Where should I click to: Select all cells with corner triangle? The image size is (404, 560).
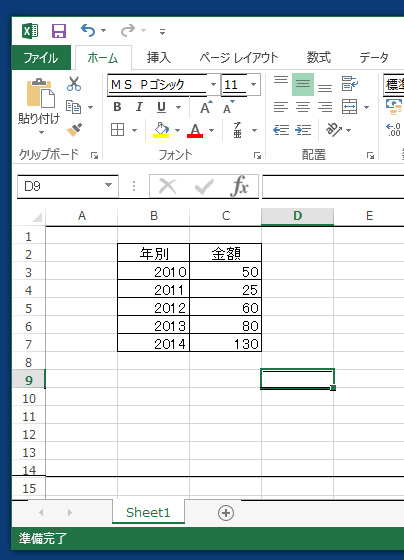pos(37,216)
